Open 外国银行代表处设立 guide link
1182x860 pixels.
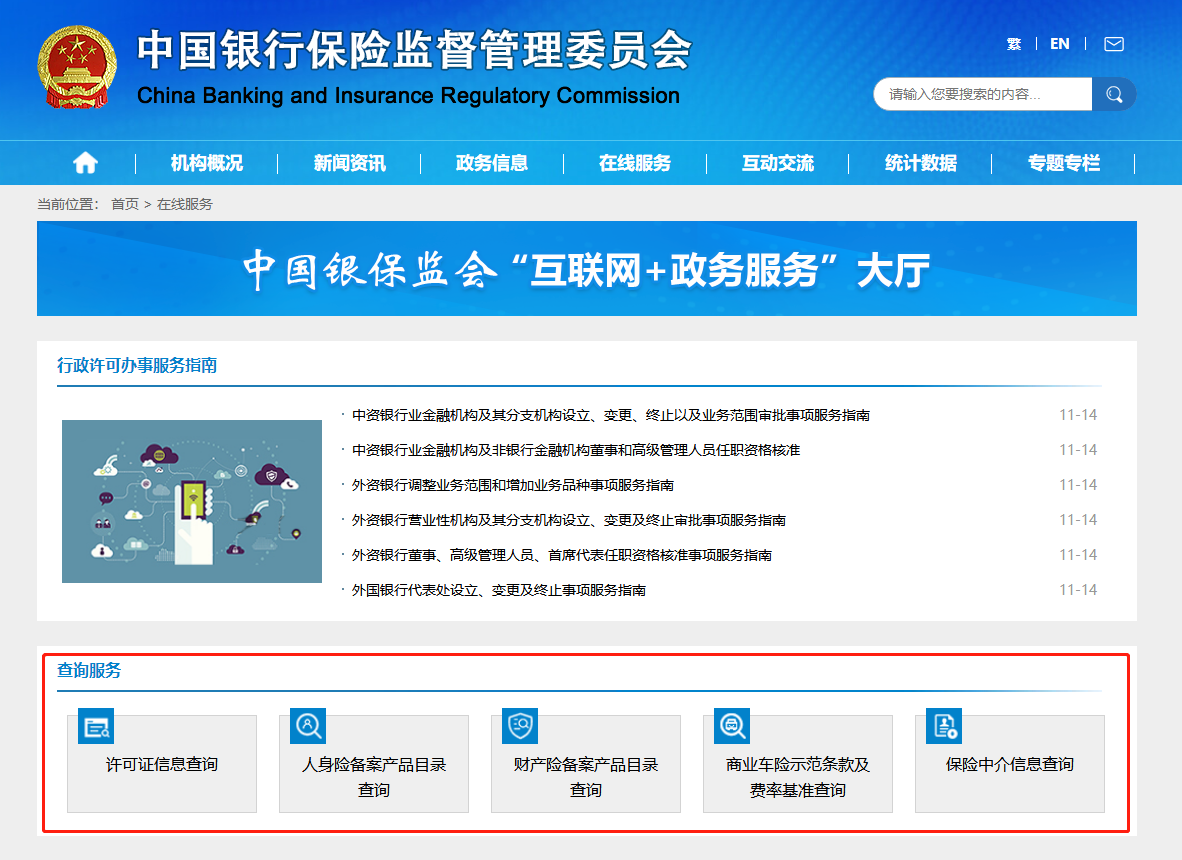point(499,590)
